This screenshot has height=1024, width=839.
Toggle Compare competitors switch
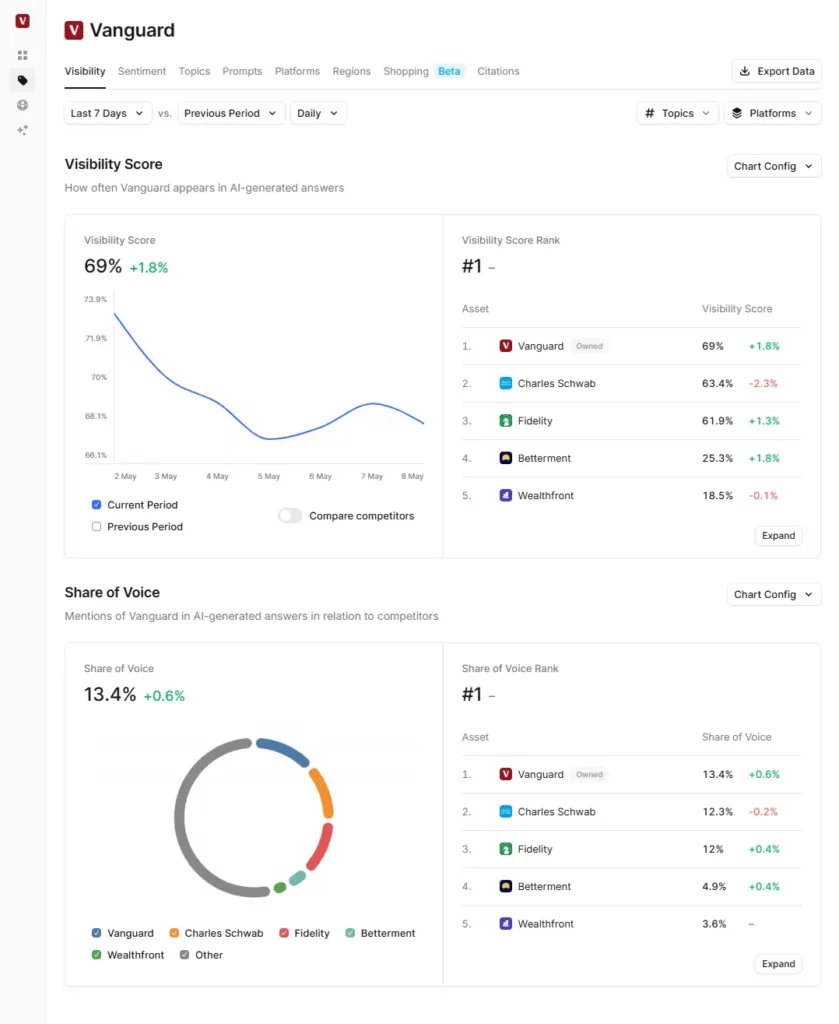pyautogui.click(x=291, y=515)
